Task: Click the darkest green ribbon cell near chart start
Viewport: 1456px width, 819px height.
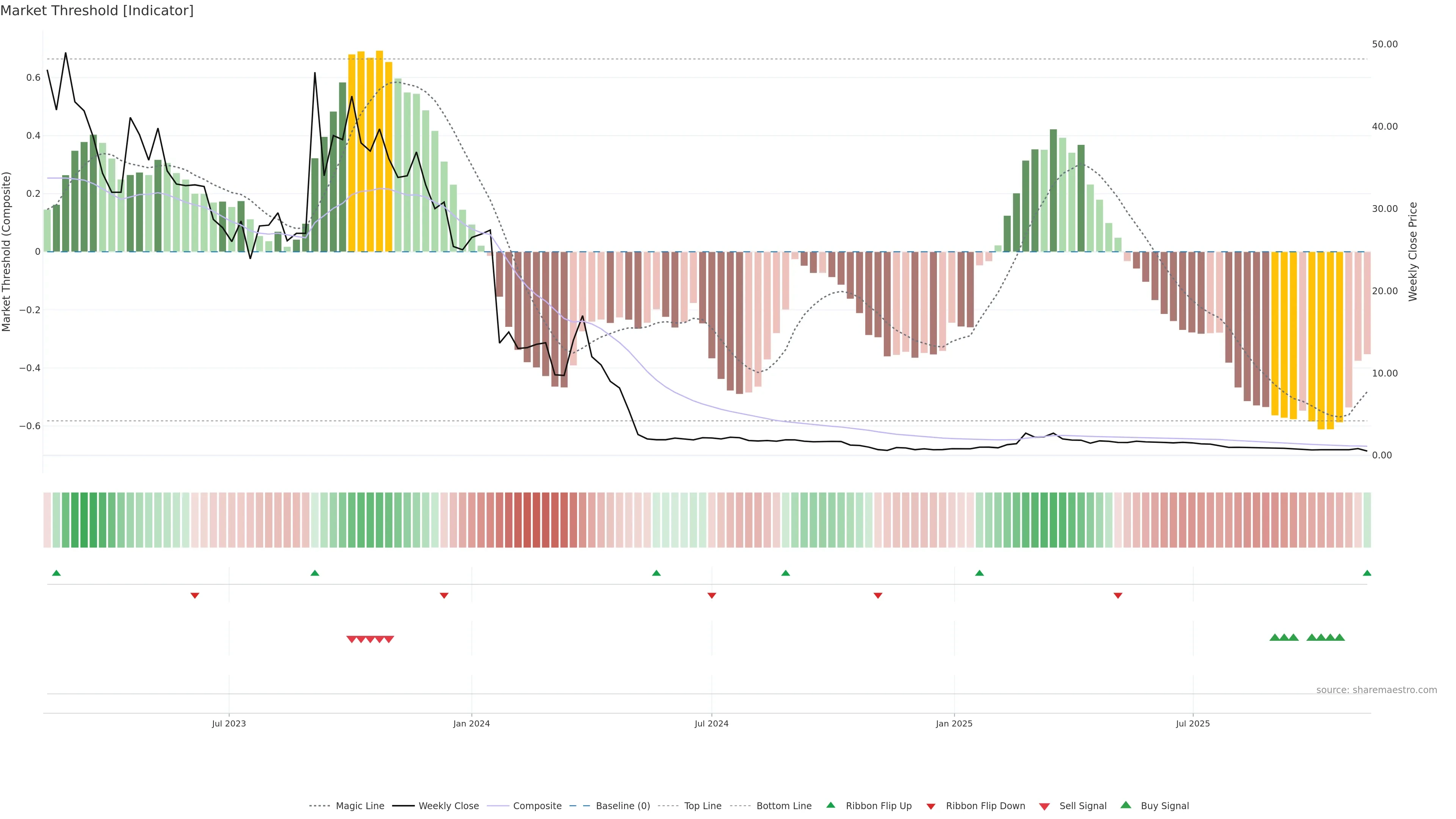Action: click(84, 520)
